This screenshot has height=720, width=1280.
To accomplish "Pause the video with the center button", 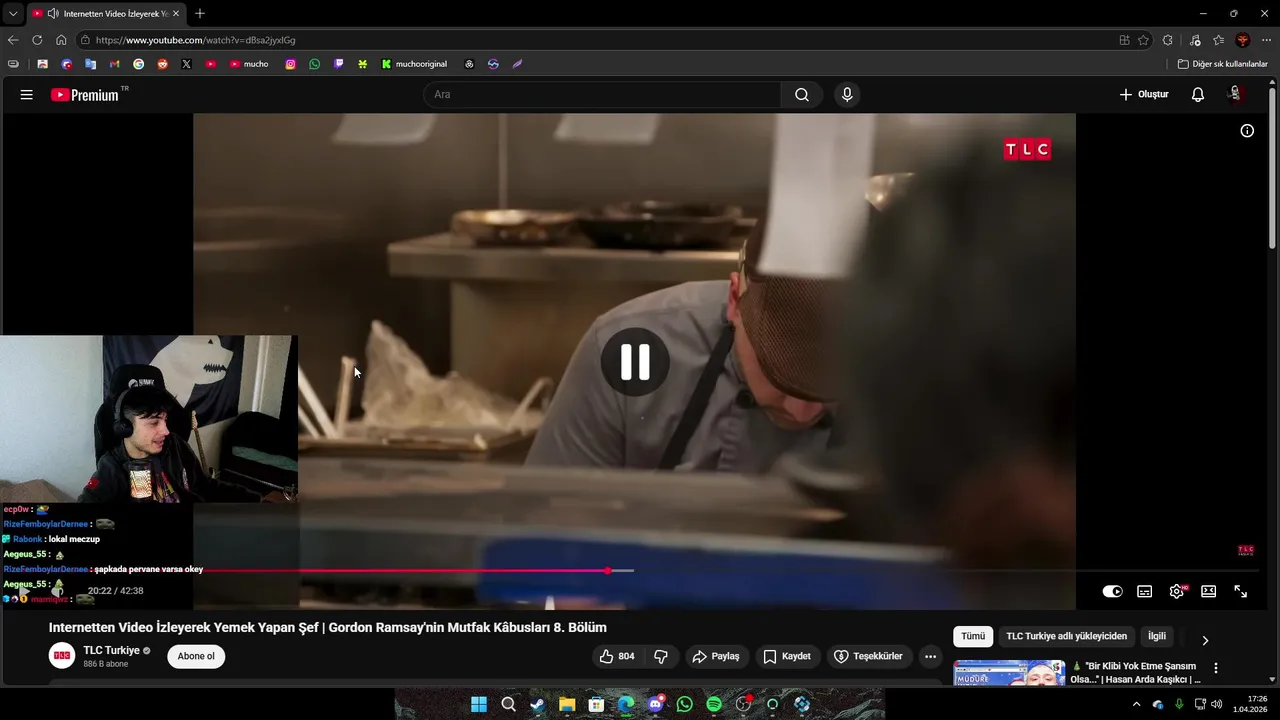I will [x=635, y=362].
